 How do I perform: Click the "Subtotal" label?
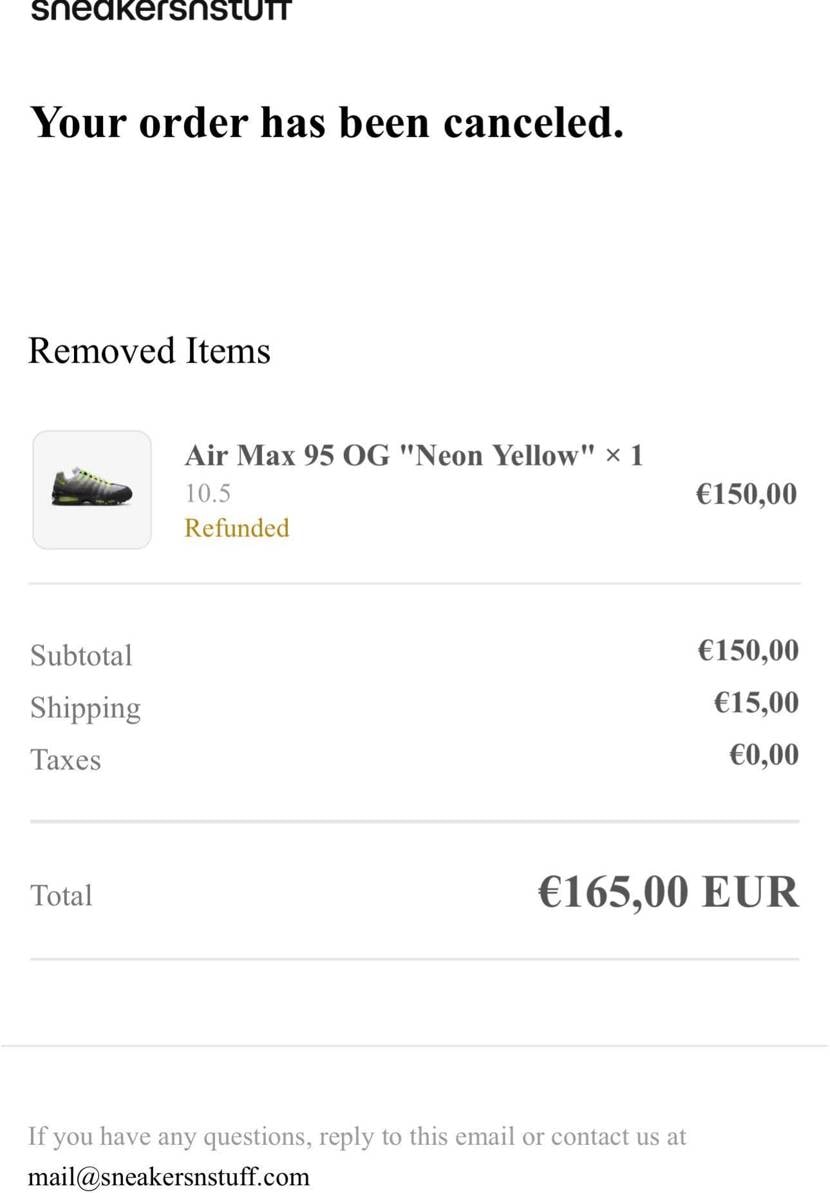click(x=81, y=656)
